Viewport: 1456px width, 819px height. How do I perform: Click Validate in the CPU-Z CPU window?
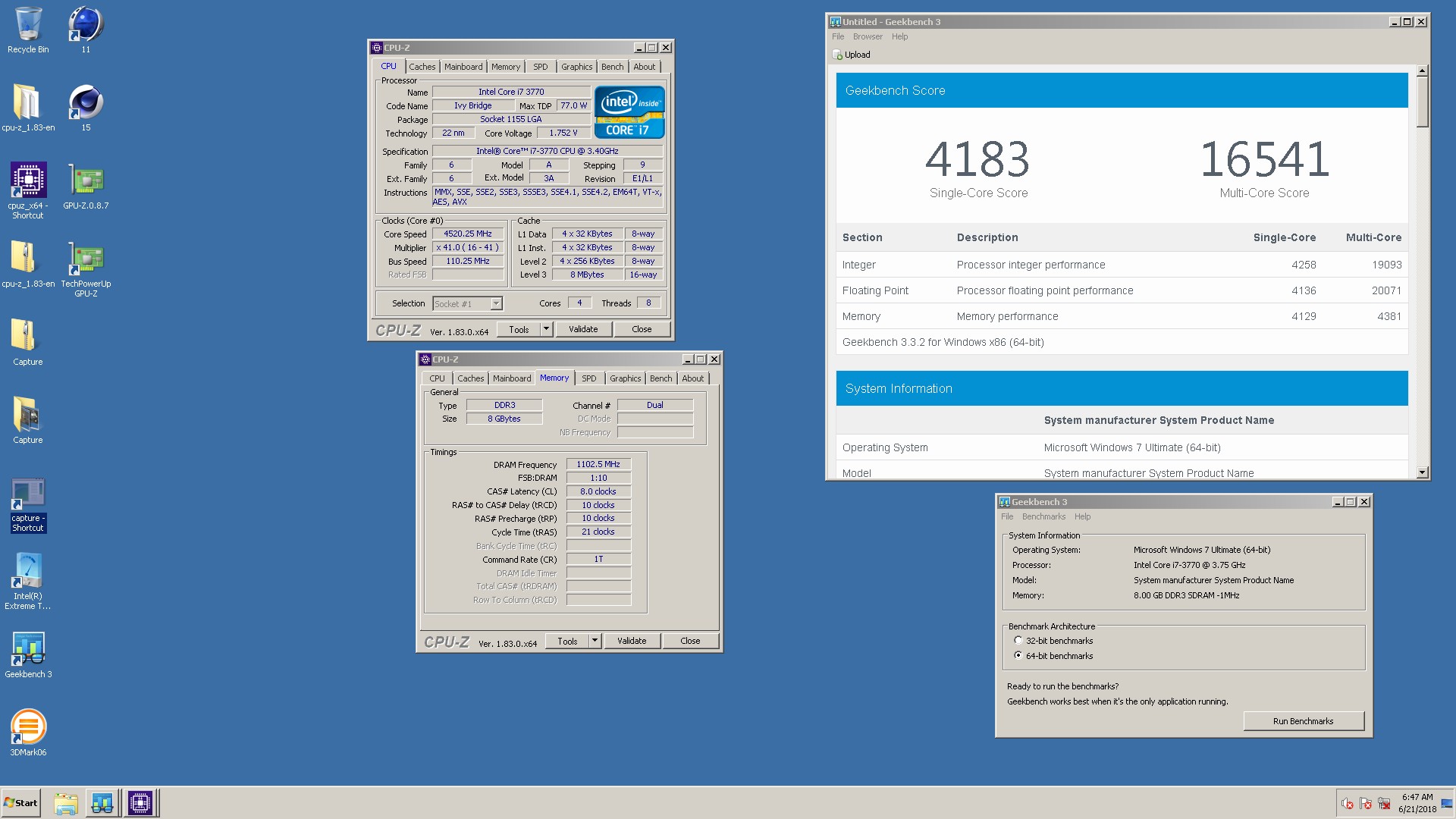(583, 329)
